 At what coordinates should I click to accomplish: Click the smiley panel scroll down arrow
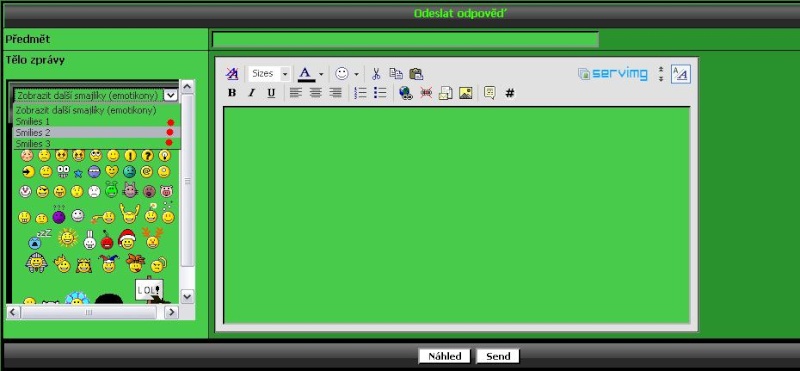point(187,296)
